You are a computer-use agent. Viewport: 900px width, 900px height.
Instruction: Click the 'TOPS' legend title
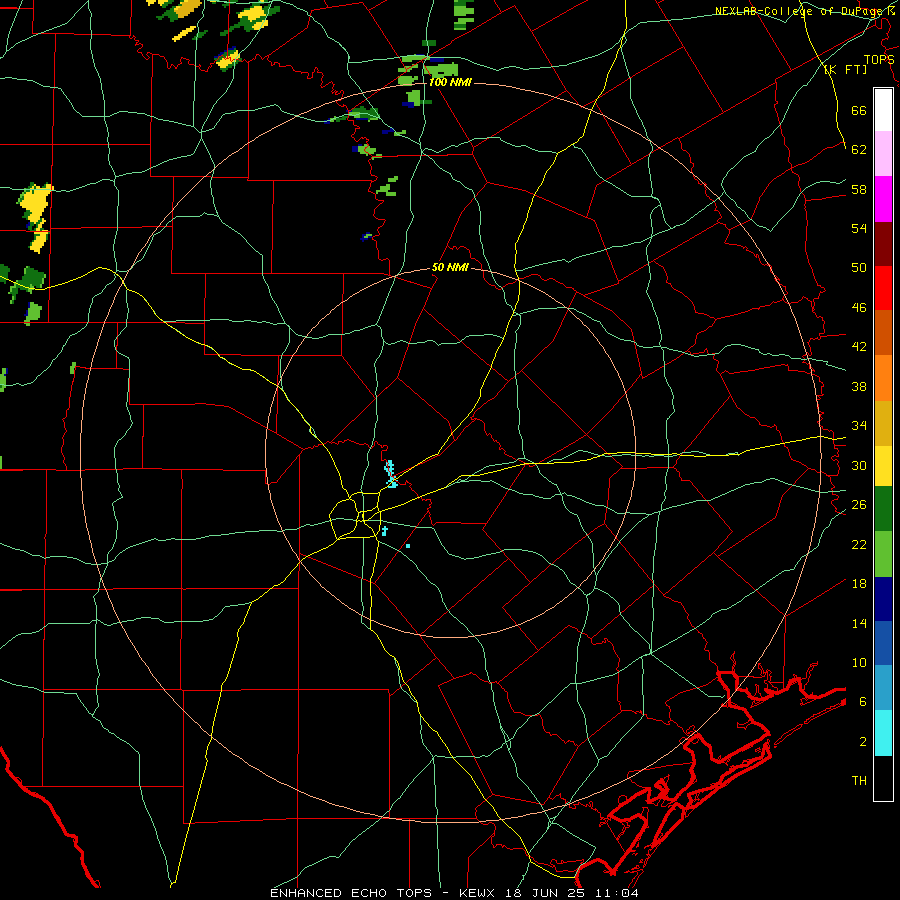[879, 60]
